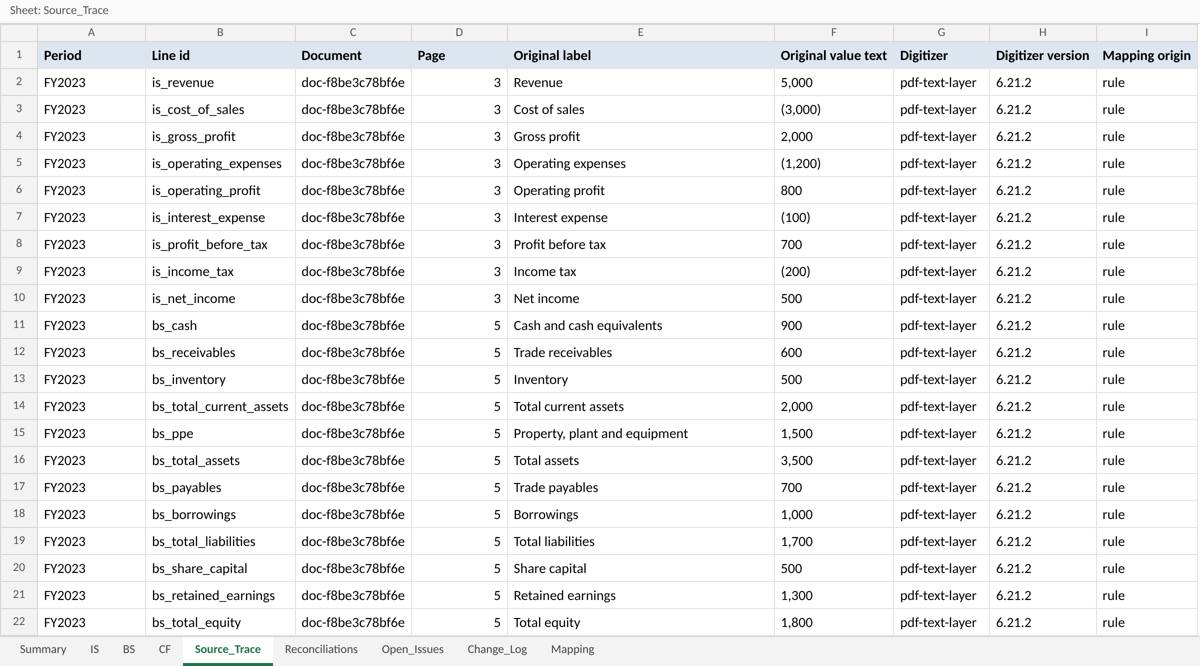Select the is_operating_profit cell
This screenshot has height=666, width=1200.
[220, 190]
